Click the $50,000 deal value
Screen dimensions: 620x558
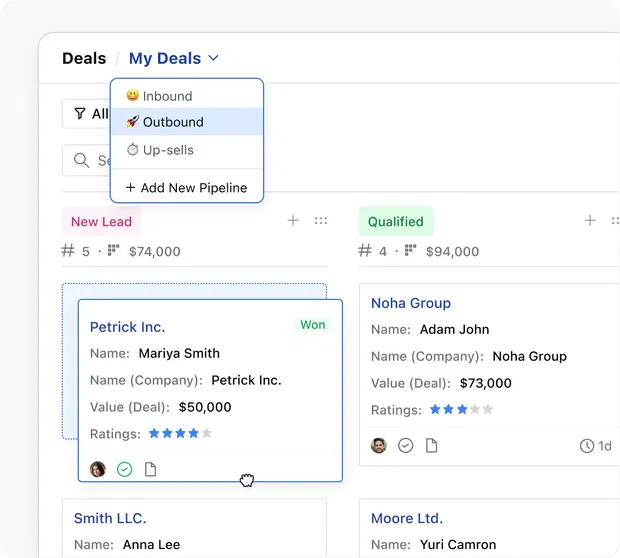(205, 407)
